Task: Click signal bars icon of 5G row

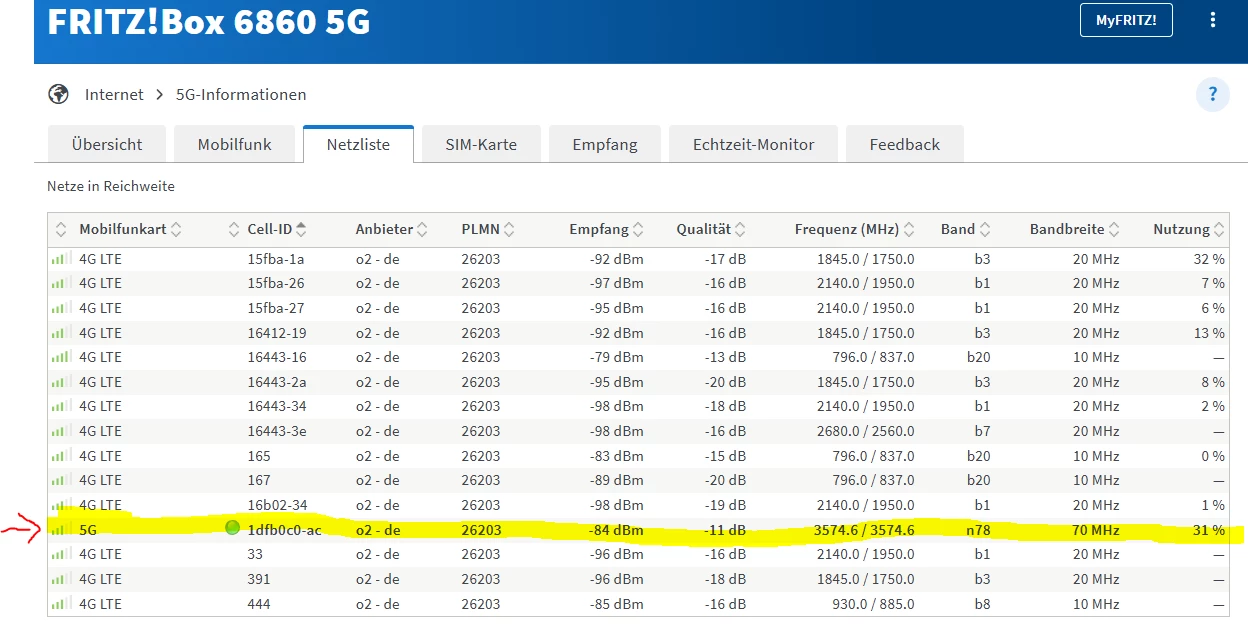Action: click(x=61, y=530)
